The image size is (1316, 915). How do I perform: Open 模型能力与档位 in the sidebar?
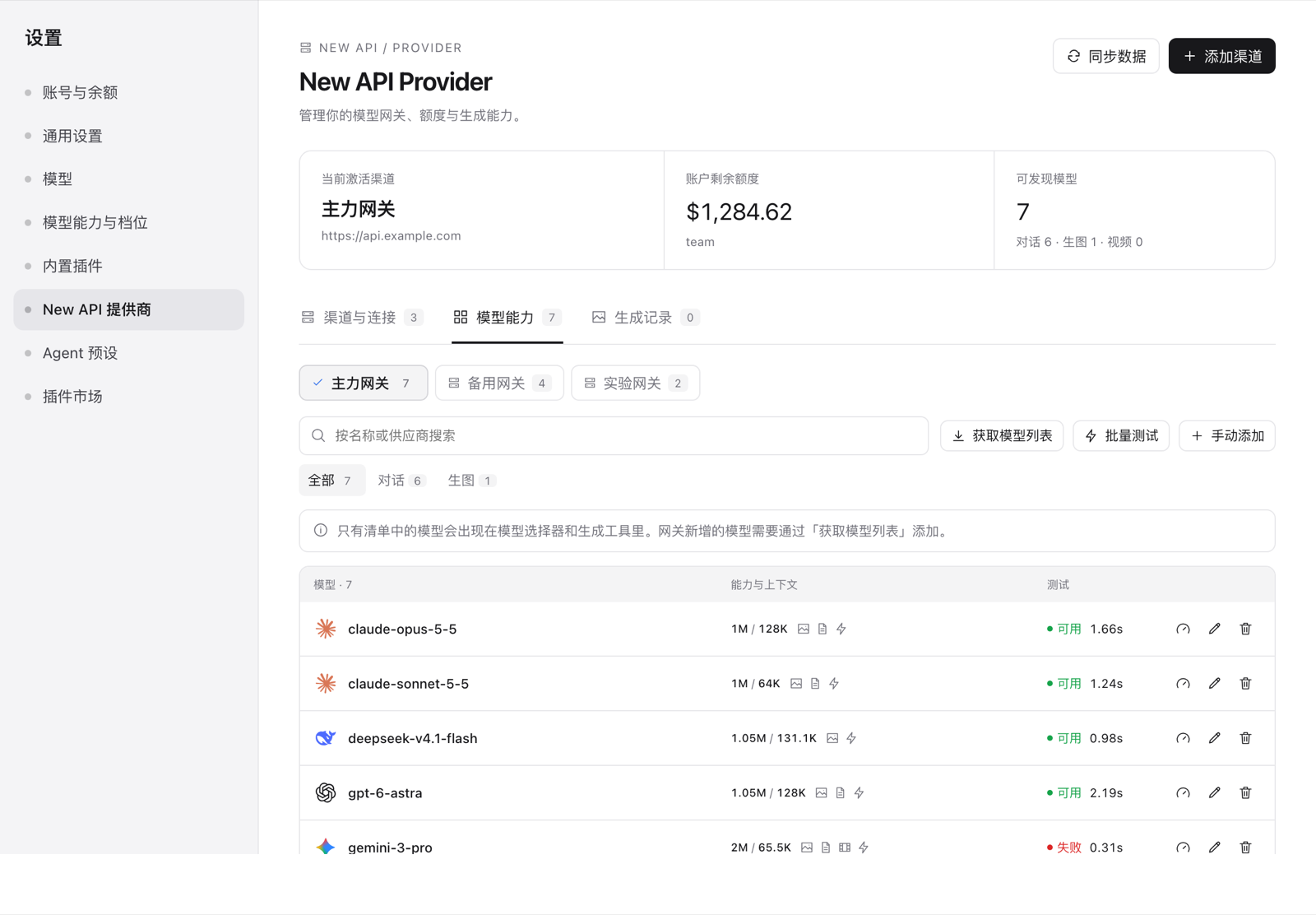129,222
